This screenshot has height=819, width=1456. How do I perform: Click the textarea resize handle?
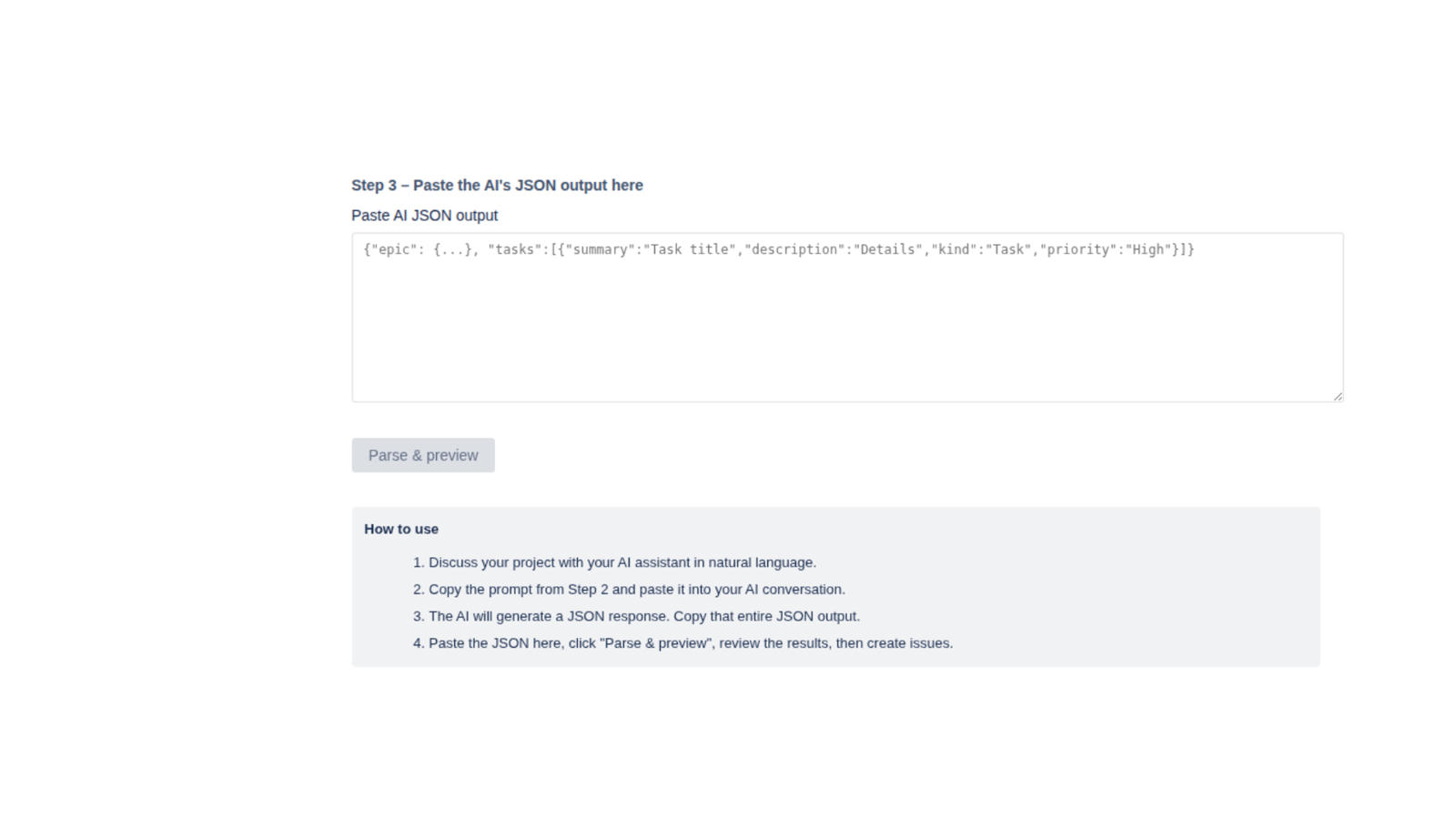[x=1336, y=394]
